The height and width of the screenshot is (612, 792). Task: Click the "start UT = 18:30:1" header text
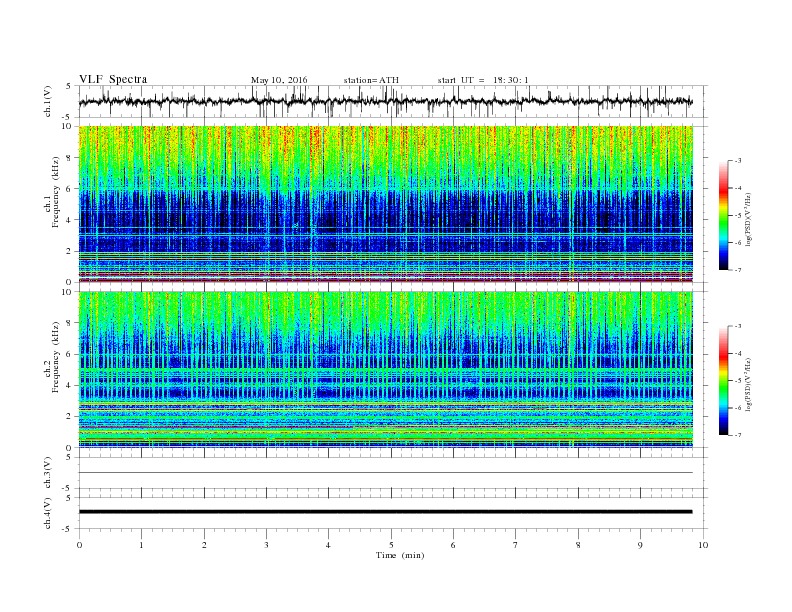tap(483, 80)
